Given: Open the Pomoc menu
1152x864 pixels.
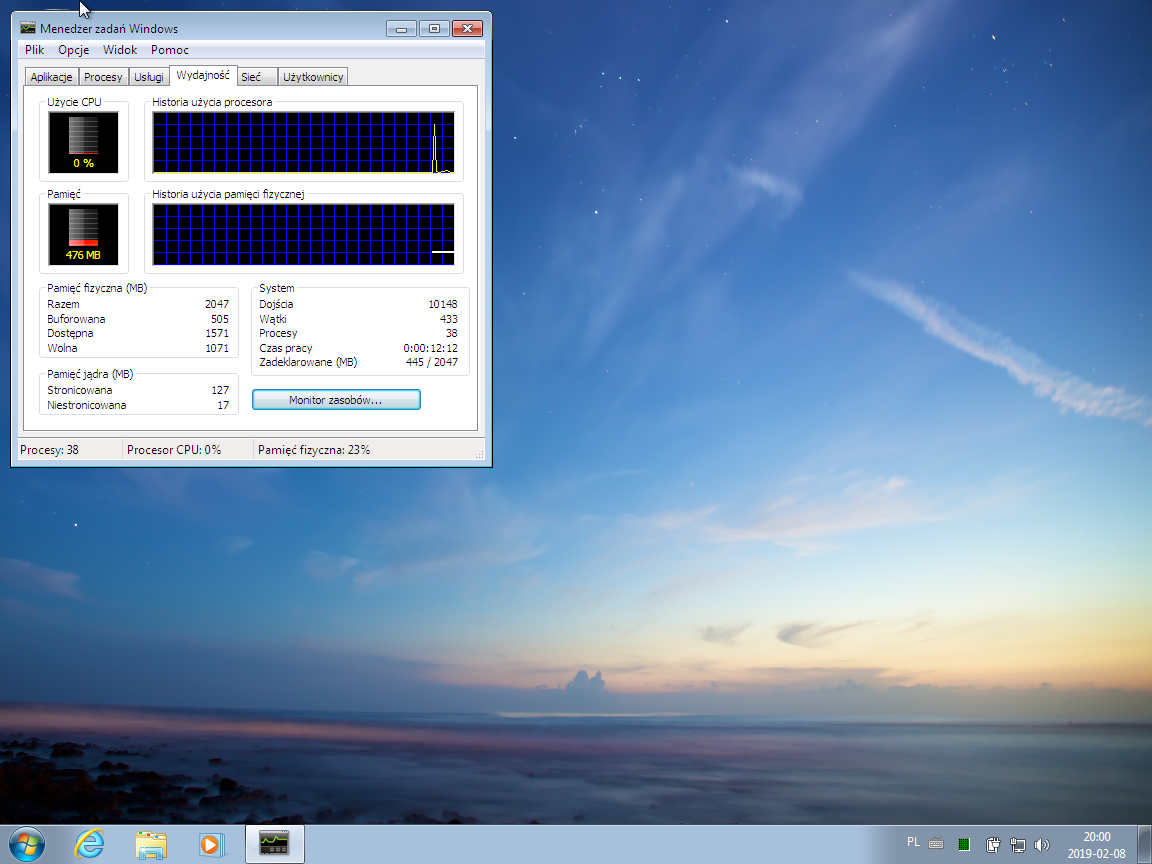Looking at the screenshot, I should (168, 49).
